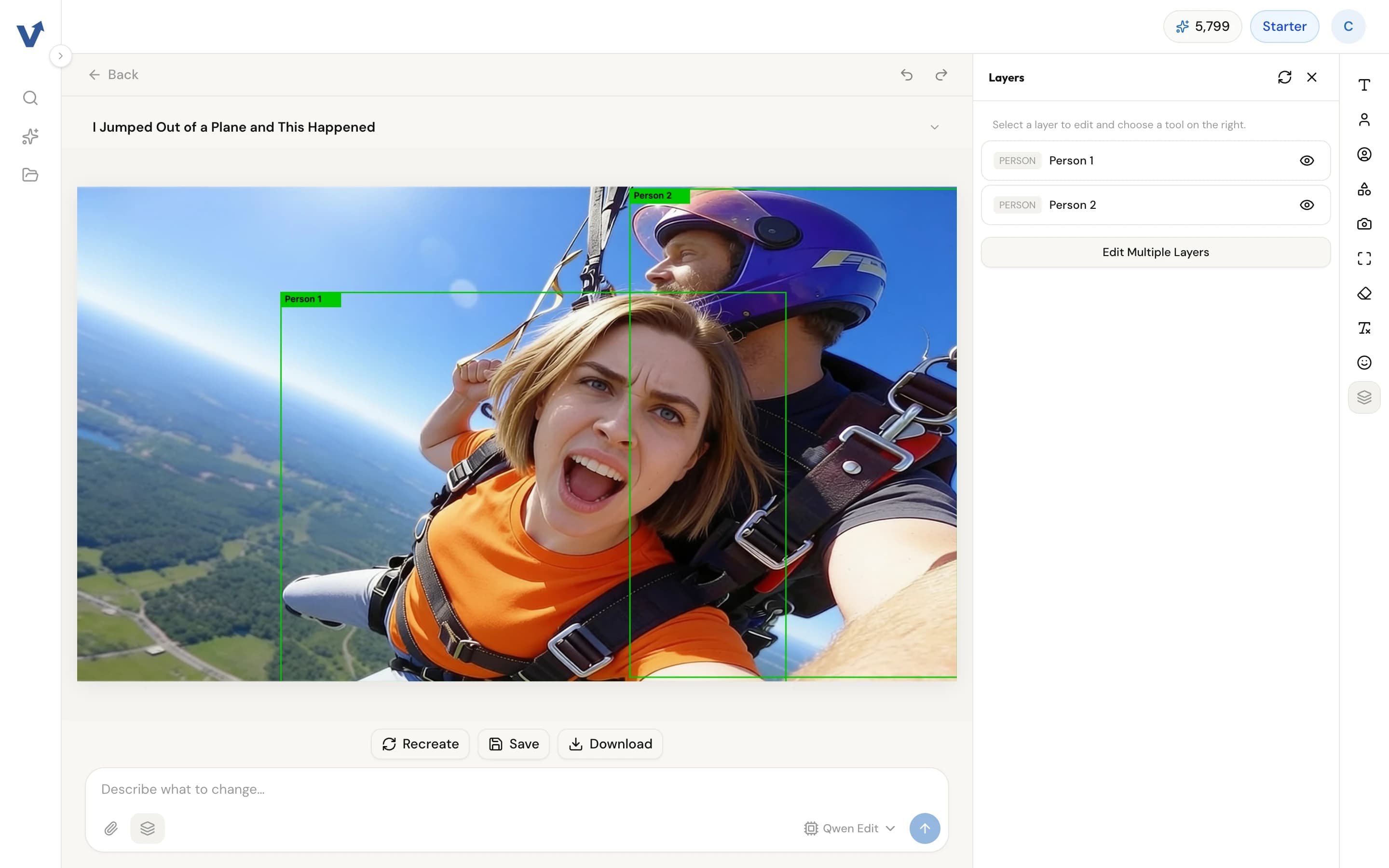
Task: Toggle the layers tool in right toolbar
Action: pos(1364,397)
